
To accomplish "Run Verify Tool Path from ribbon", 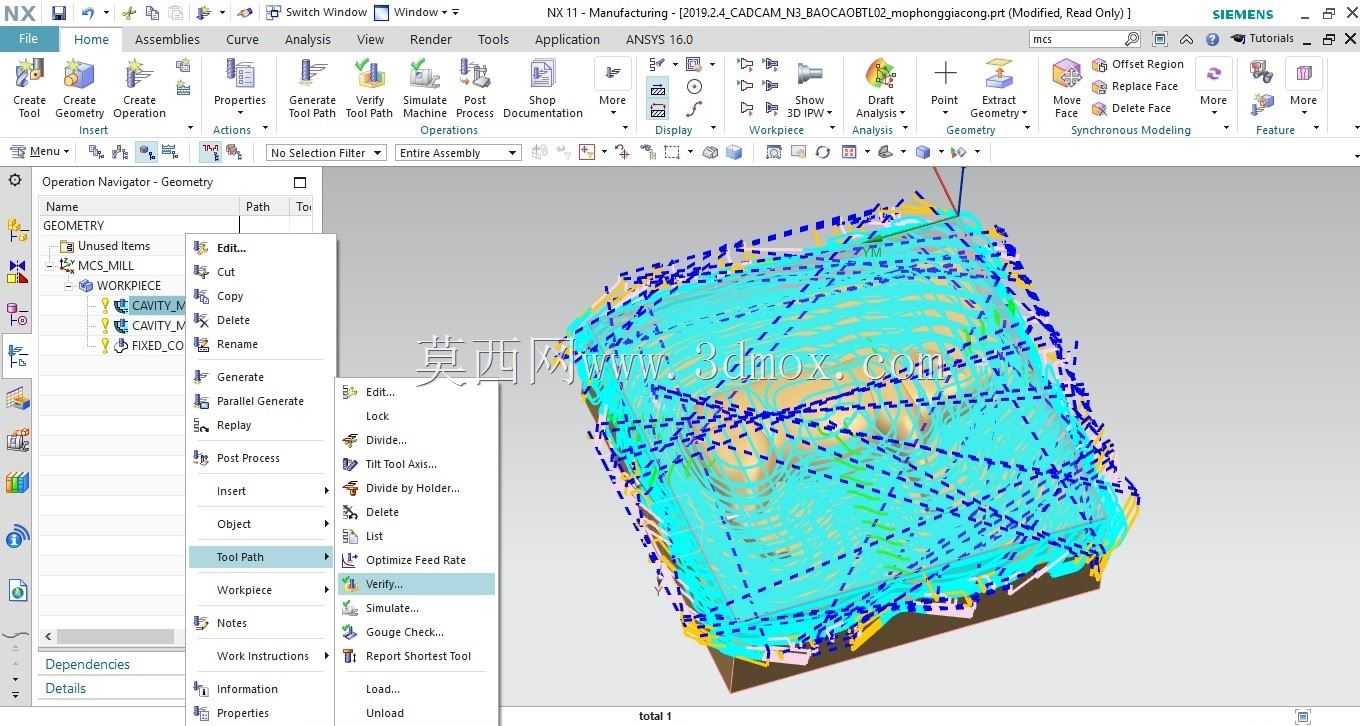I will tap(369, 88).
